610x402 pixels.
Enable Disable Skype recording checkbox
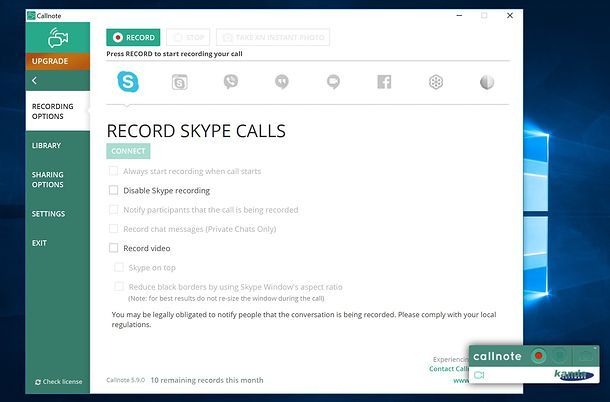114,190
